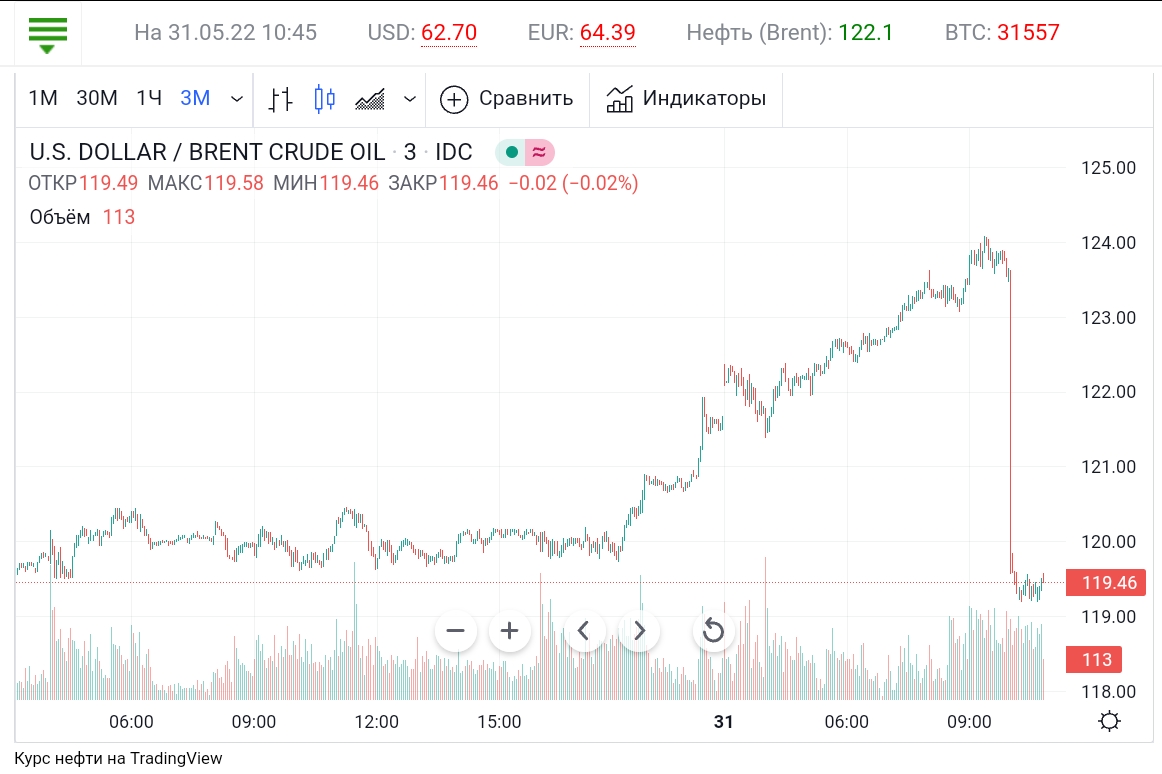Open the green hamburger menu icon
This screenshot has width=1162, height=774.
coord(48,35)
